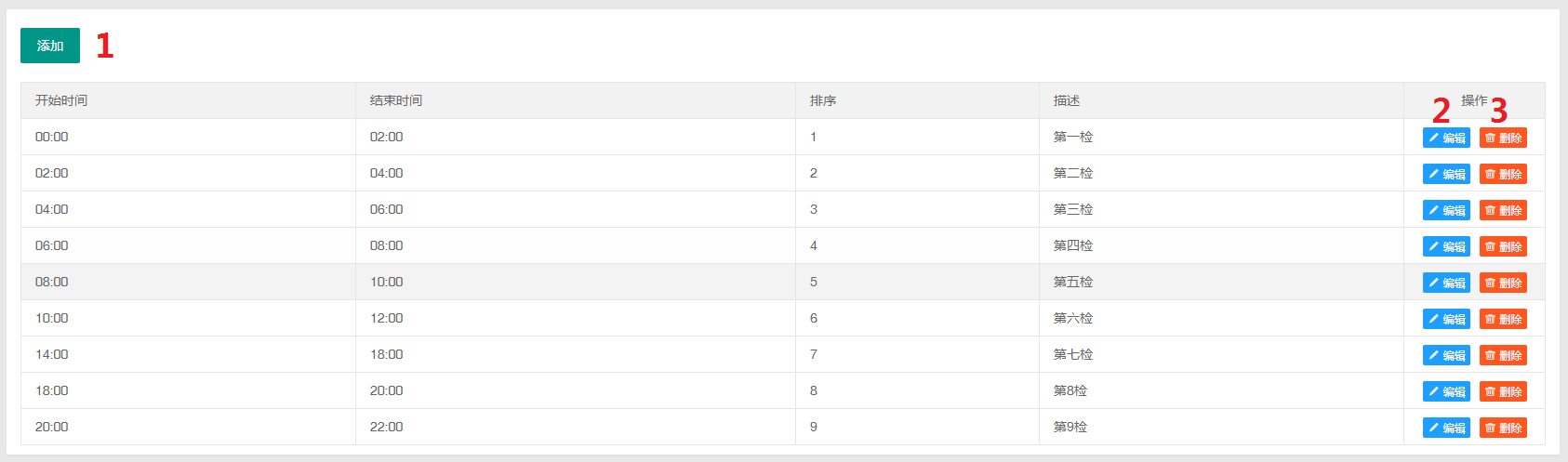This screenshot has width=1568, height=462.
Task: Click the 描述 column header
Action: [1067, 100]
